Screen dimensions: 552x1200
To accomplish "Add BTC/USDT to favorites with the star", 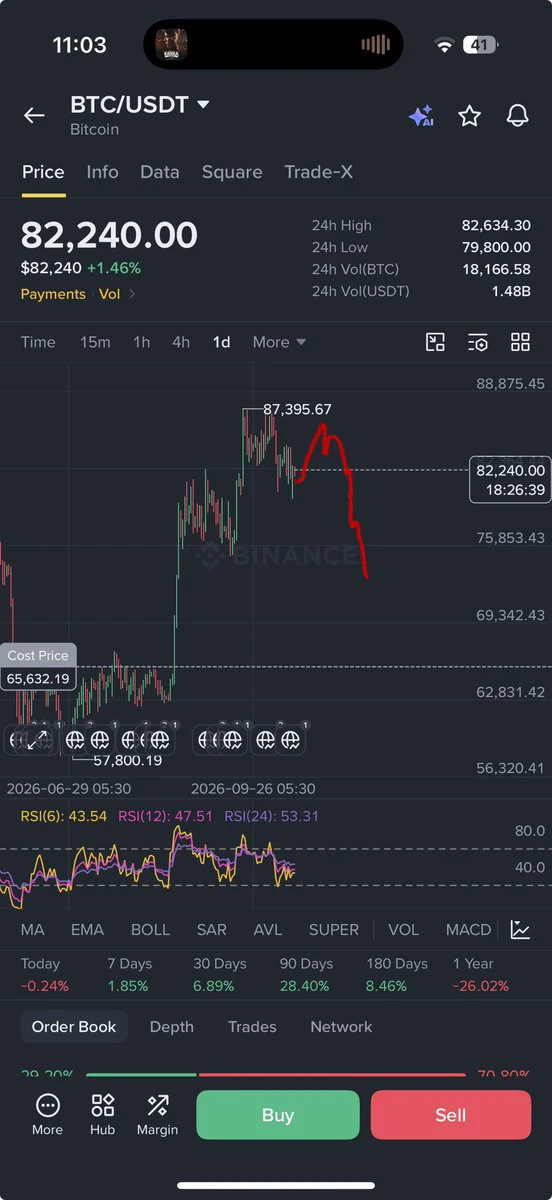I will click(x=469, y=116).
